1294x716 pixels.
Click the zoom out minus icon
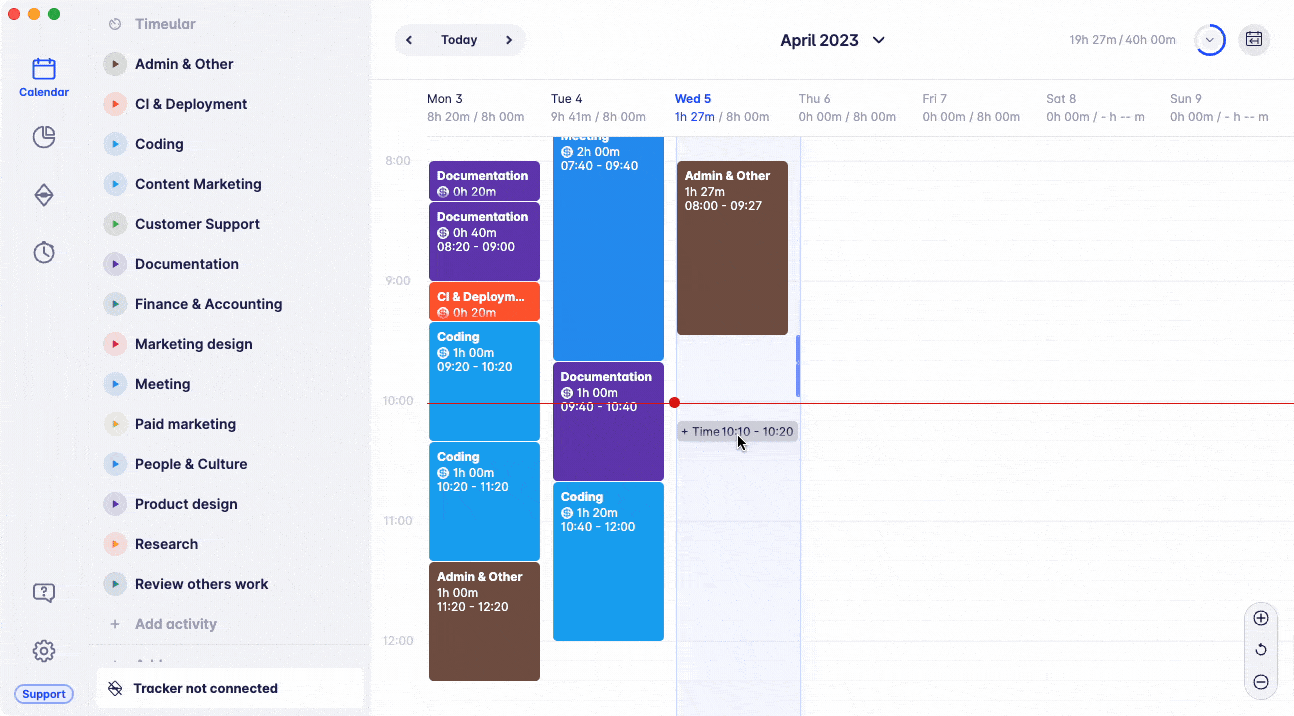1261,682
